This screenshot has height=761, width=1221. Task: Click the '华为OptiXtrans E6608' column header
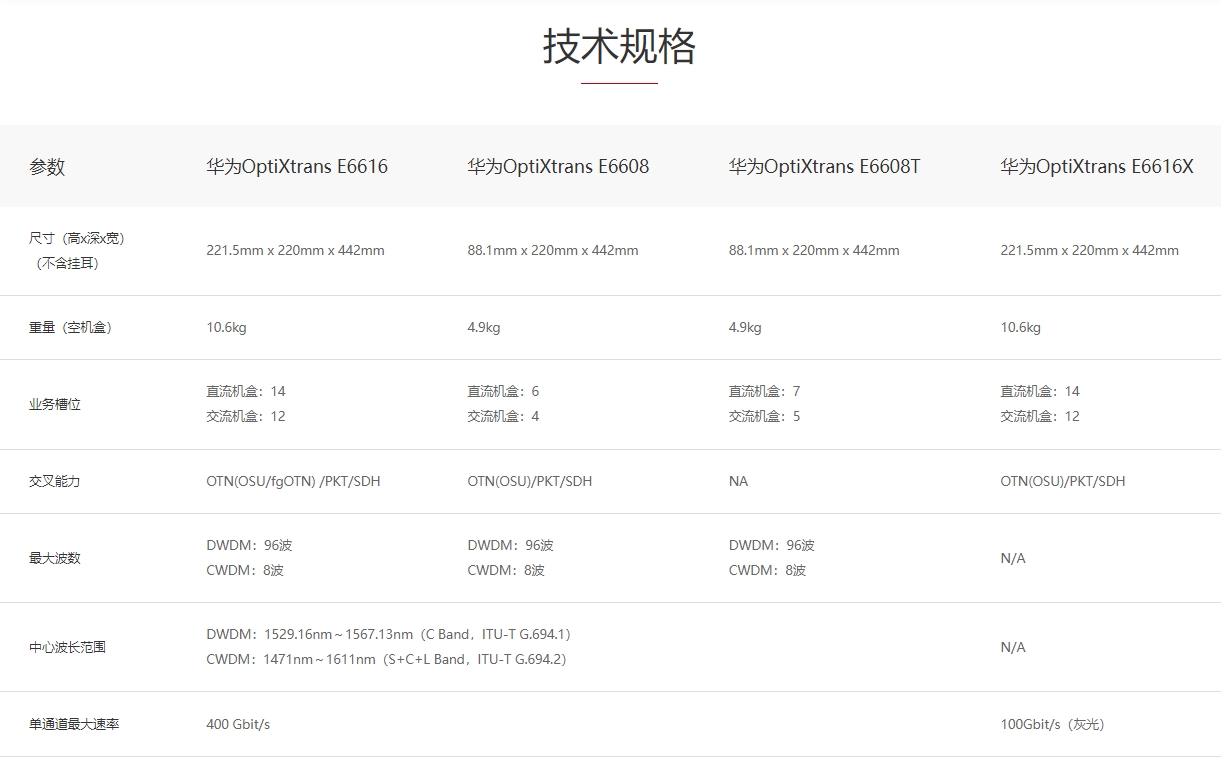(x=558, y=167)
